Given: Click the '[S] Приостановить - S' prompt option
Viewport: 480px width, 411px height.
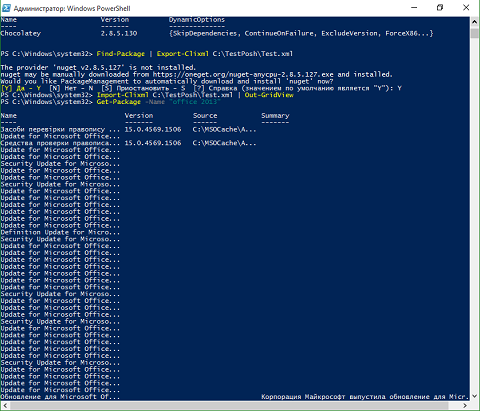Looking at the screenshot, I should [x=143, y=88].
